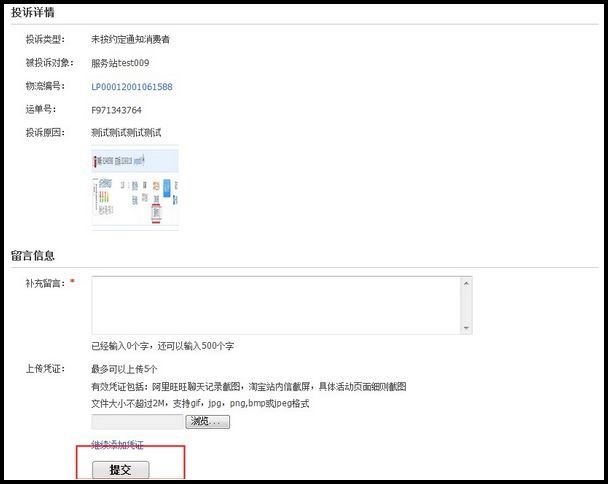The width and height of the screenshot is (608, 484).
Task: Click the 文件大小不超过2M format hint
Action: point(200,404)
